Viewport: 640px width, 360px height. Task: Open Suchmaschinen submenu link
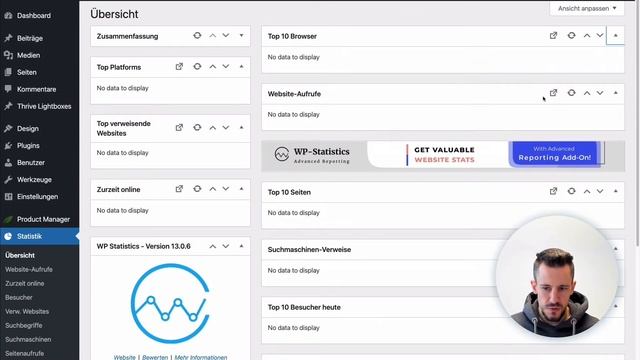coord(28,340)
